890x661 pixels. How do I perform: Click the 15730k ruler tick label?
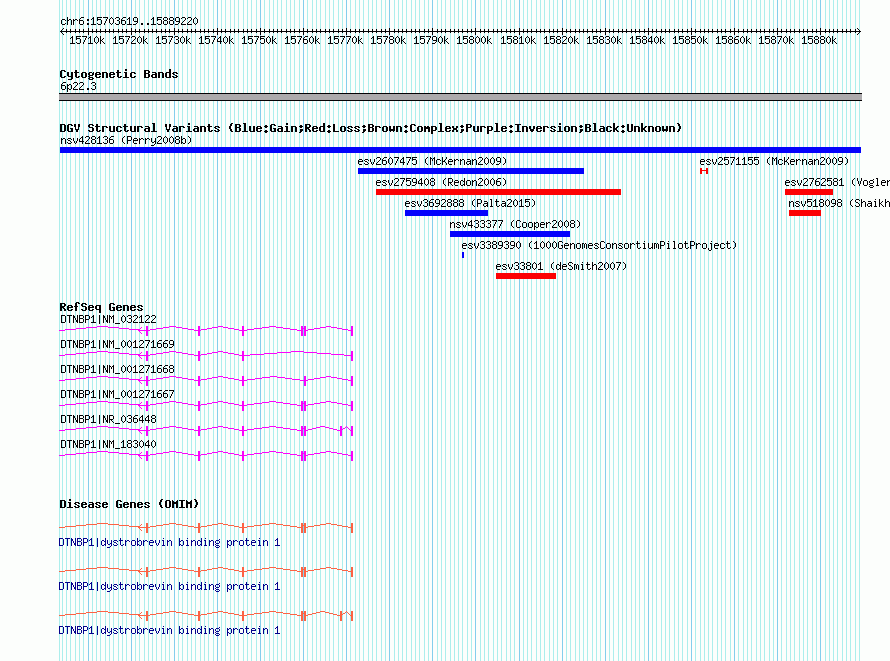tap(173, 40)
